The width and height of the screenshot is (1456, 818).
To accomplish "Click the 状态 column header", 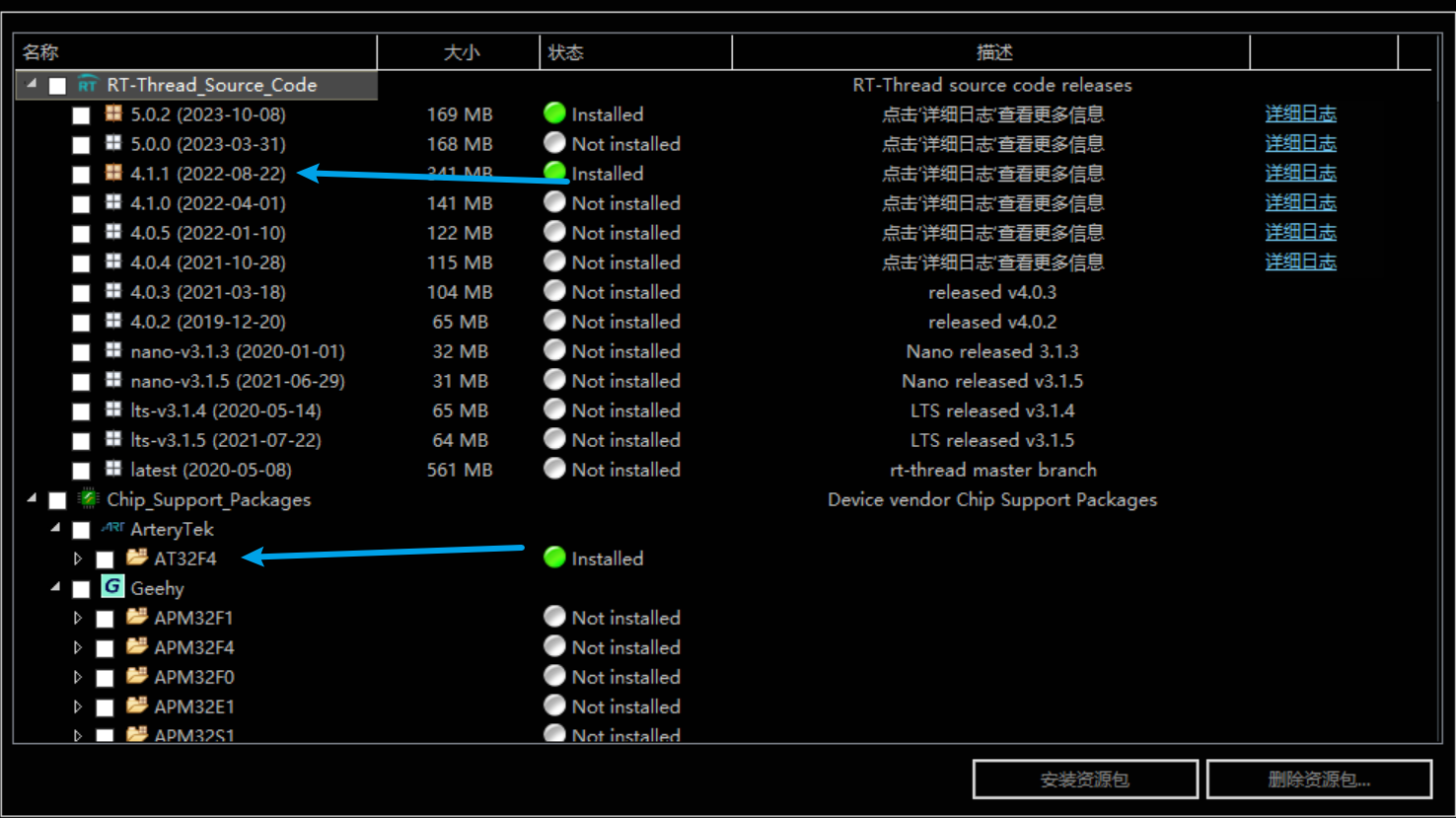I will coord(636,52).
